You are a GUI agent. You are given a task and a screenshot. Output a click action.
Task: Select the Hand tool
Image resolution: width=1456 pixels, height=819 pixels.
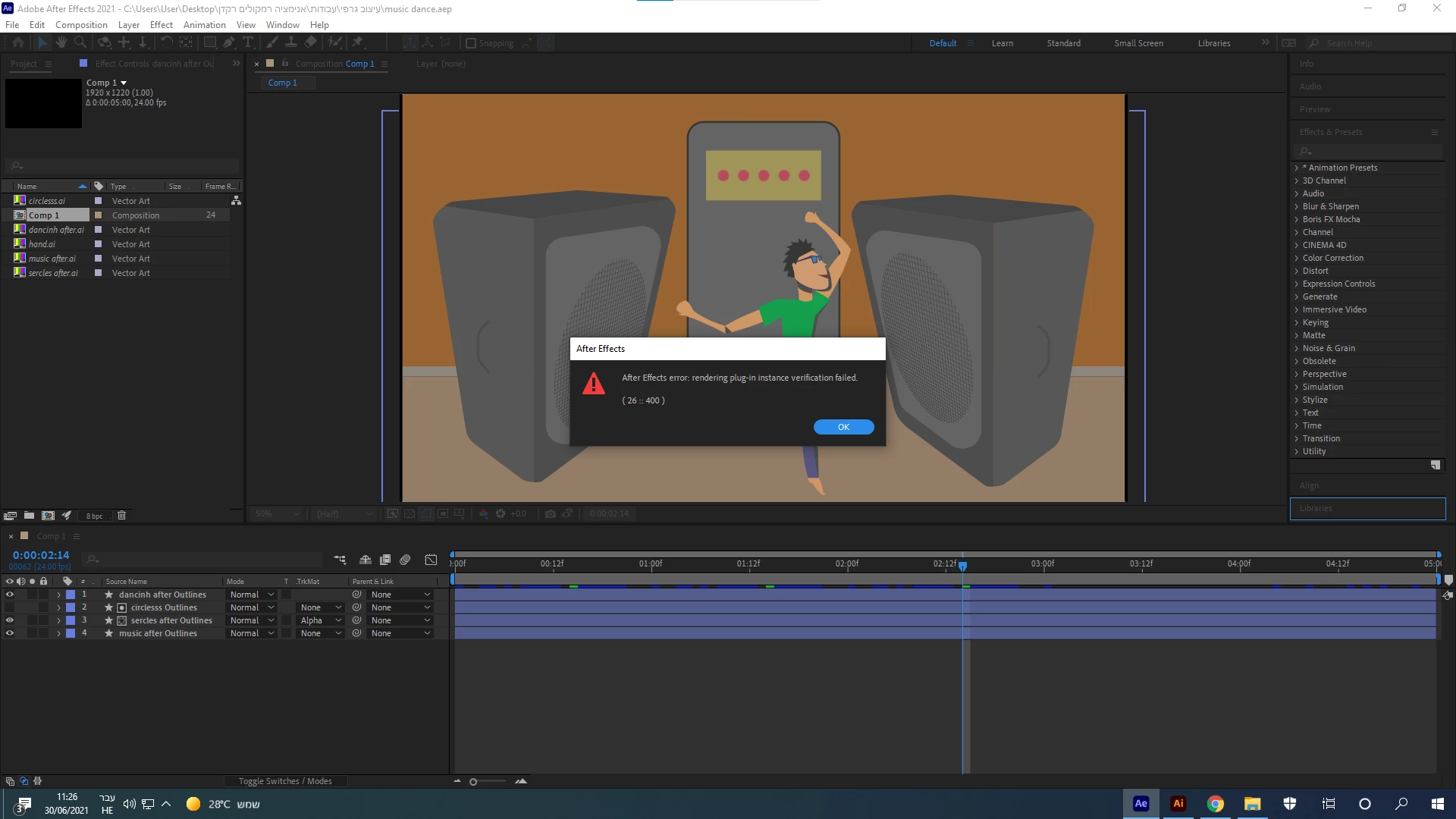(x=61, y=42)
